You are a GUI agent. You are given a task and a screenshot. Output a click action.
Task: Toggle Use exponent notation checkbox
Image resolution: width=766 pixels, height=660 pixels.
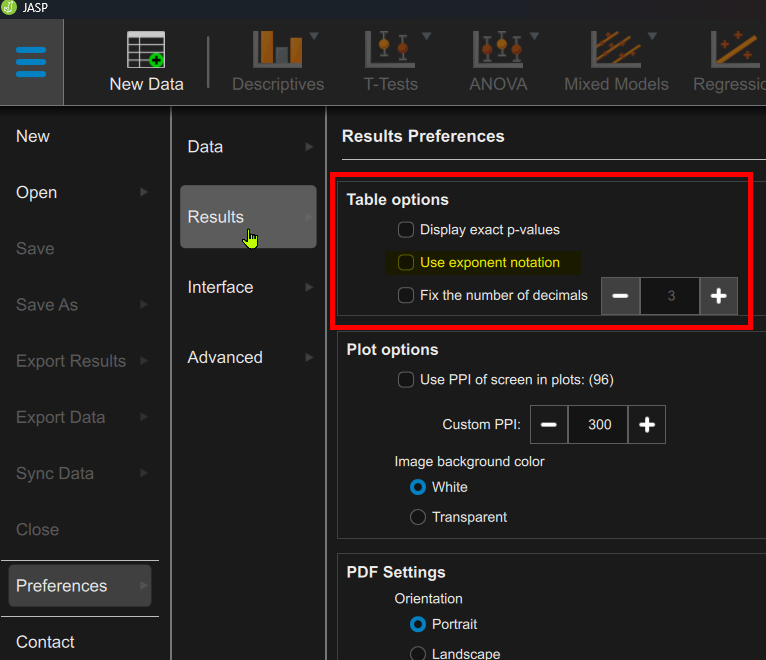[406, 263]
